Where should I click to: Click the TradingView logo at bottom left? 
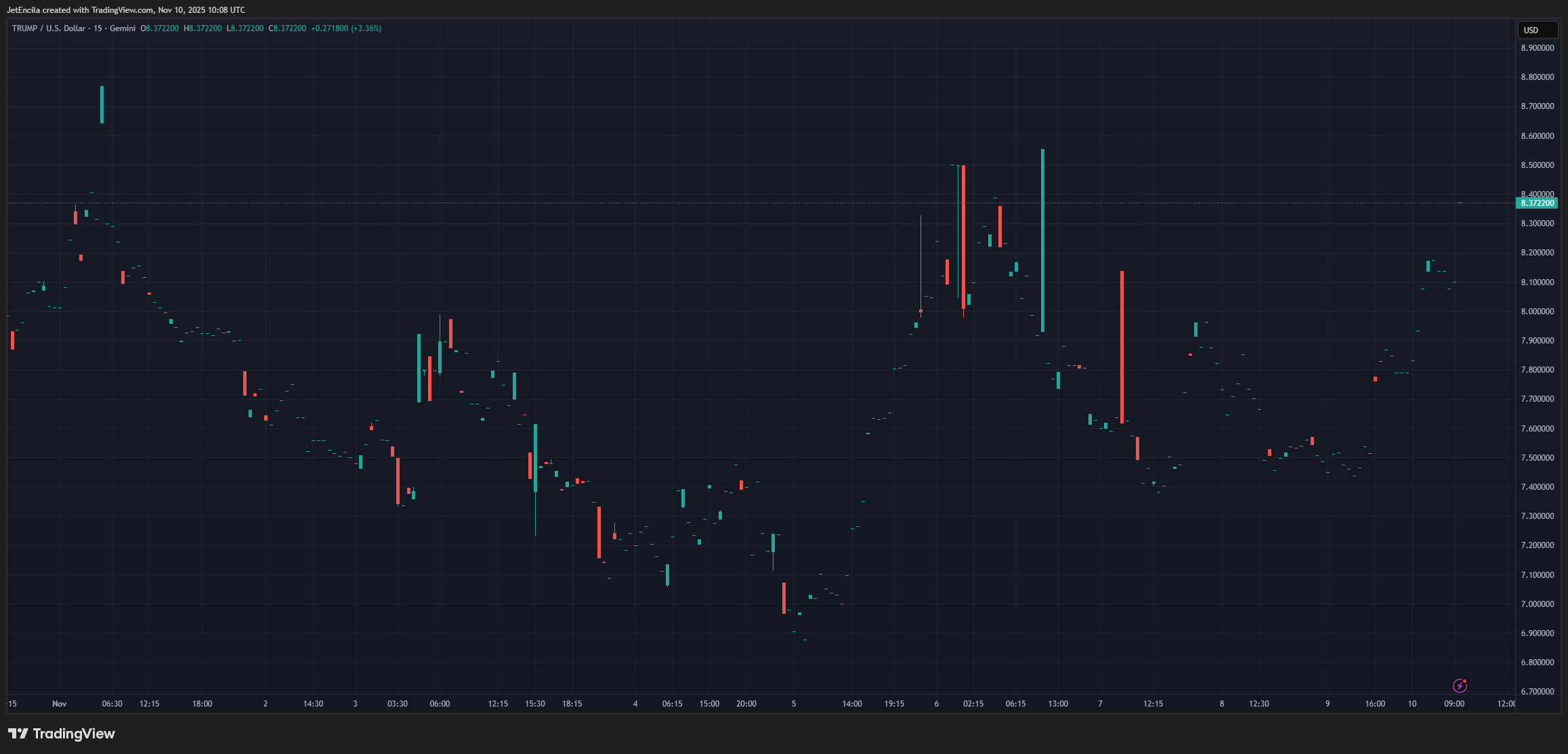tap(62, 734)
